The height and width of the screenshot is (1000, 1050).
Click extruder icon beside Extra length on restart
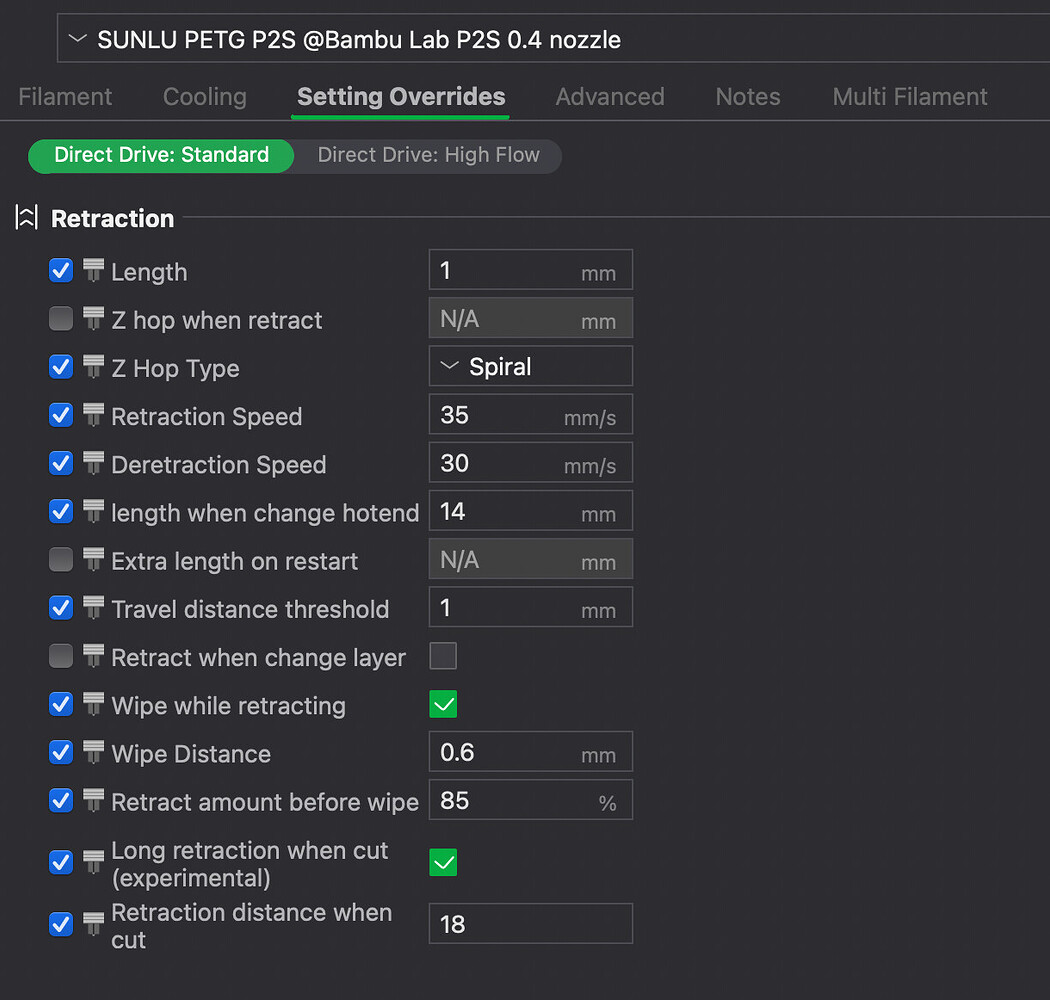pos(93,560)
